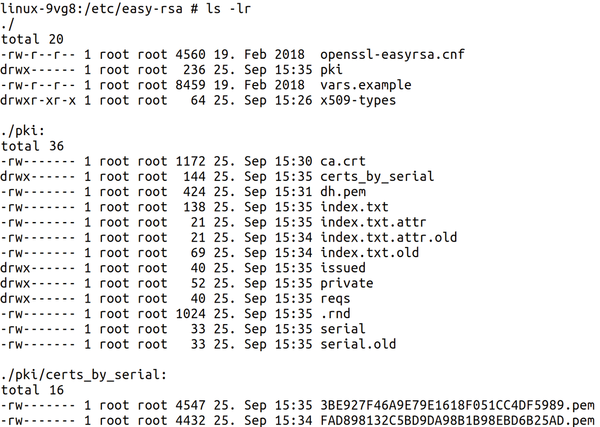Select the index.txt.old filename
The image size is (600, 427).
370,253
